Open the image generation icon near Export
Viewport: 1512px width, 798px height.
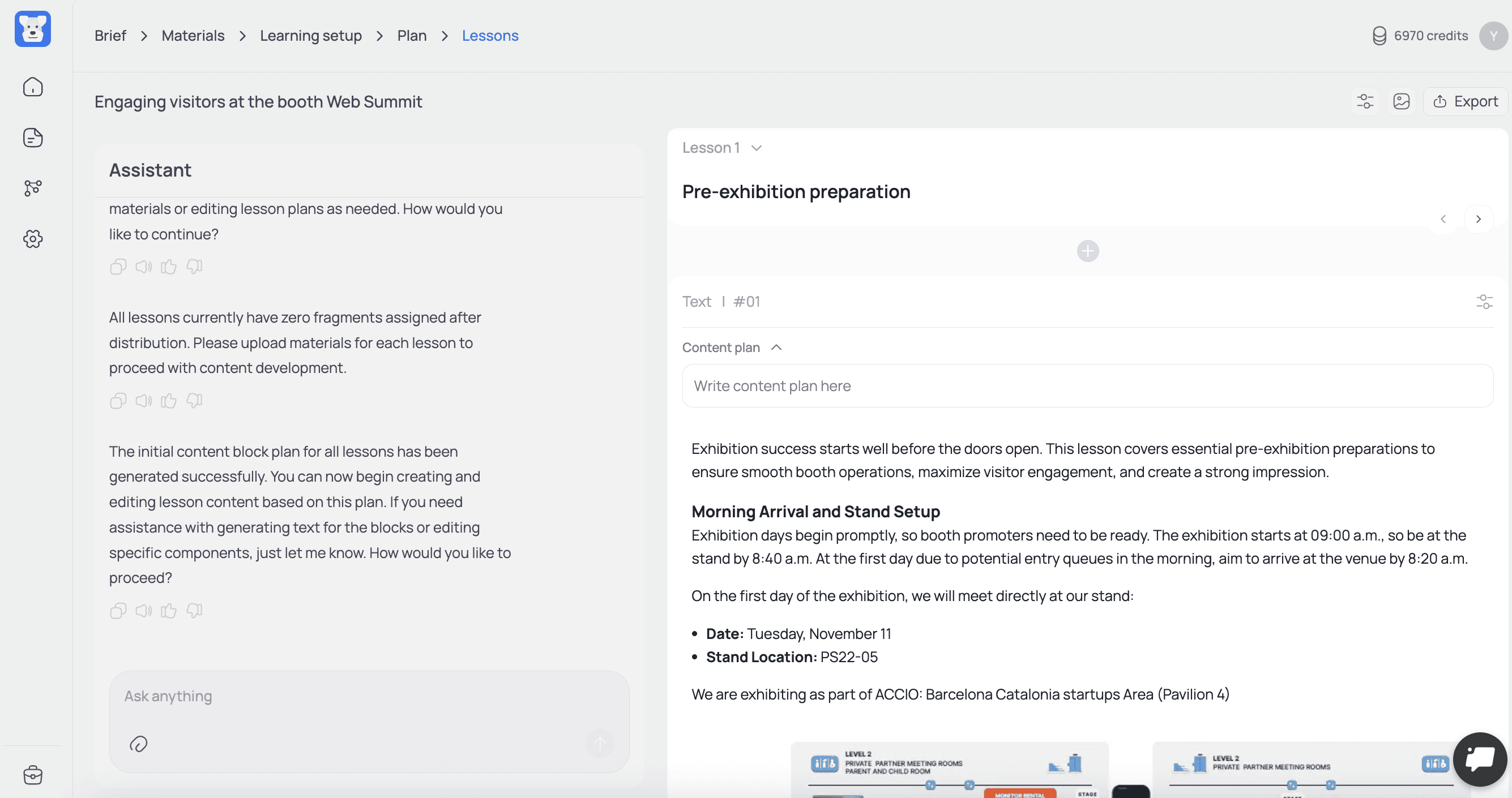1402,101
